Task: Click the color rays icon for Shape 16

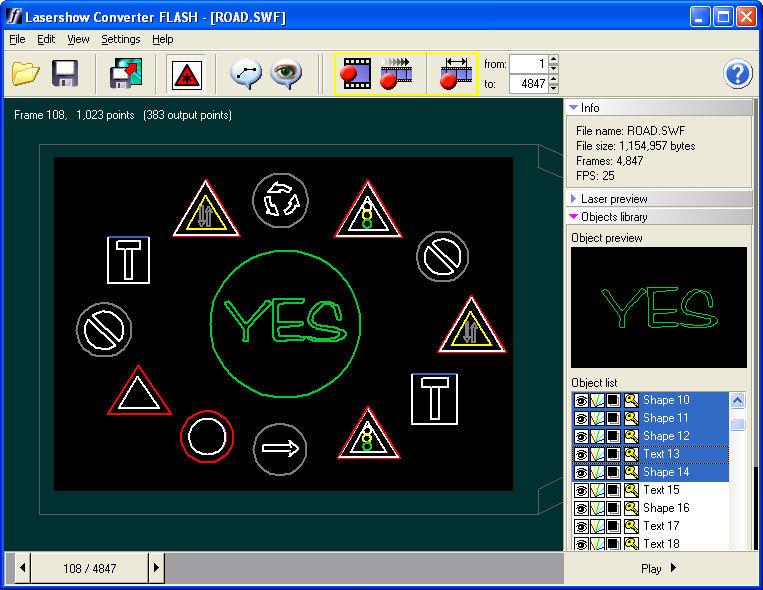Action: [x=596, y=508]
